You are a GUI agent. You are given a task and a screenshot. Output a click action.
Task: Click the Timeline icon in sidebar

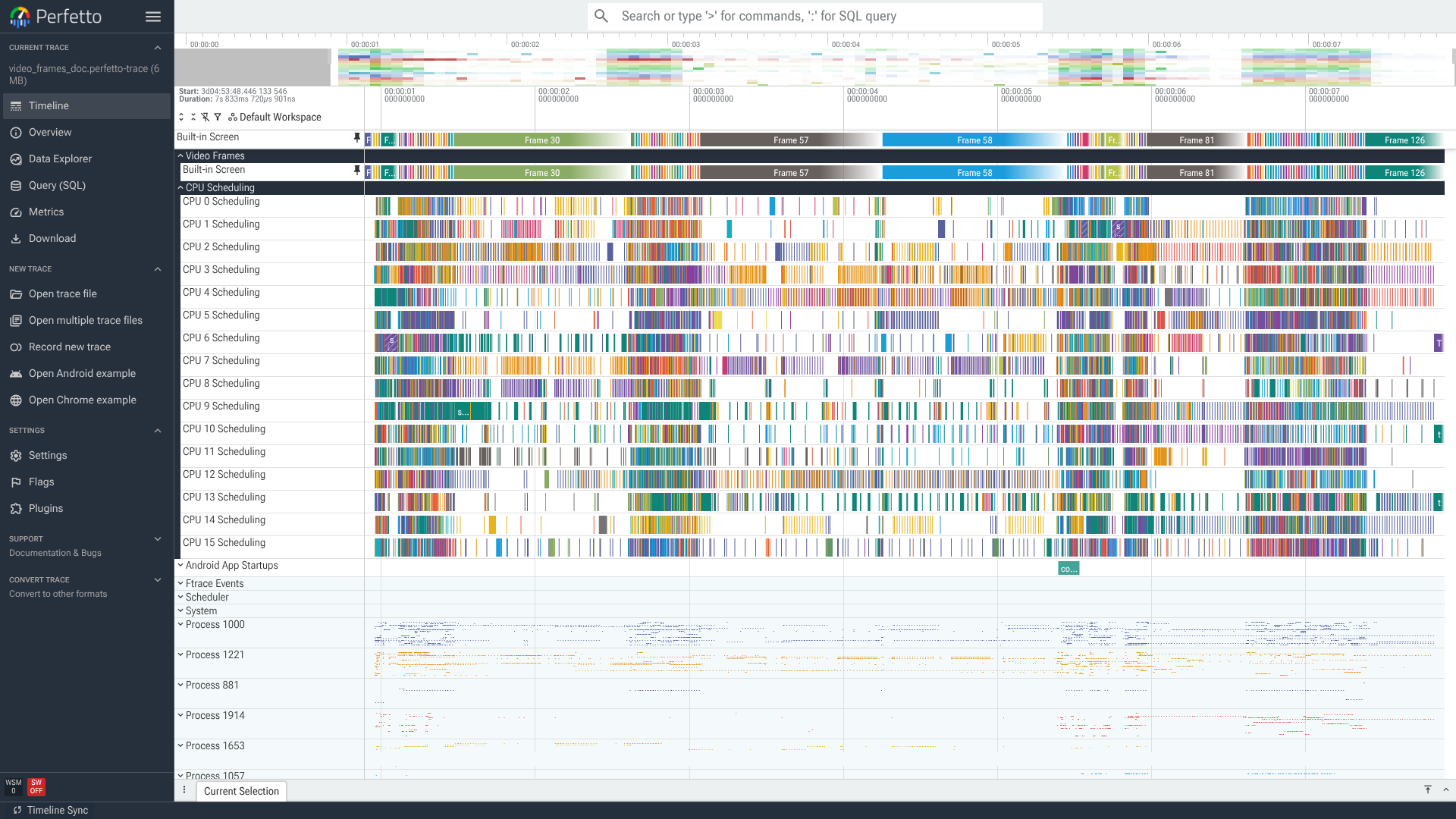[x=16, y=106]
